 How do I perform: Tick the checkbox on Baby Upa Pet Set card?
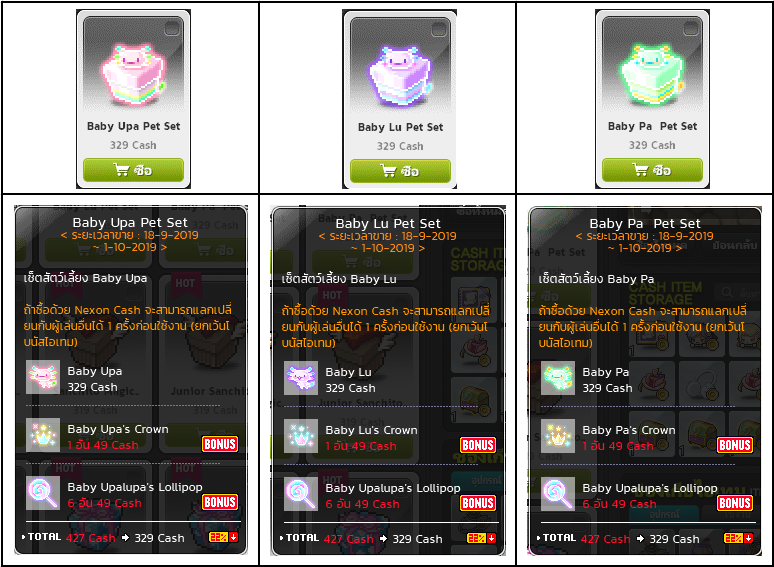(172, 29)
